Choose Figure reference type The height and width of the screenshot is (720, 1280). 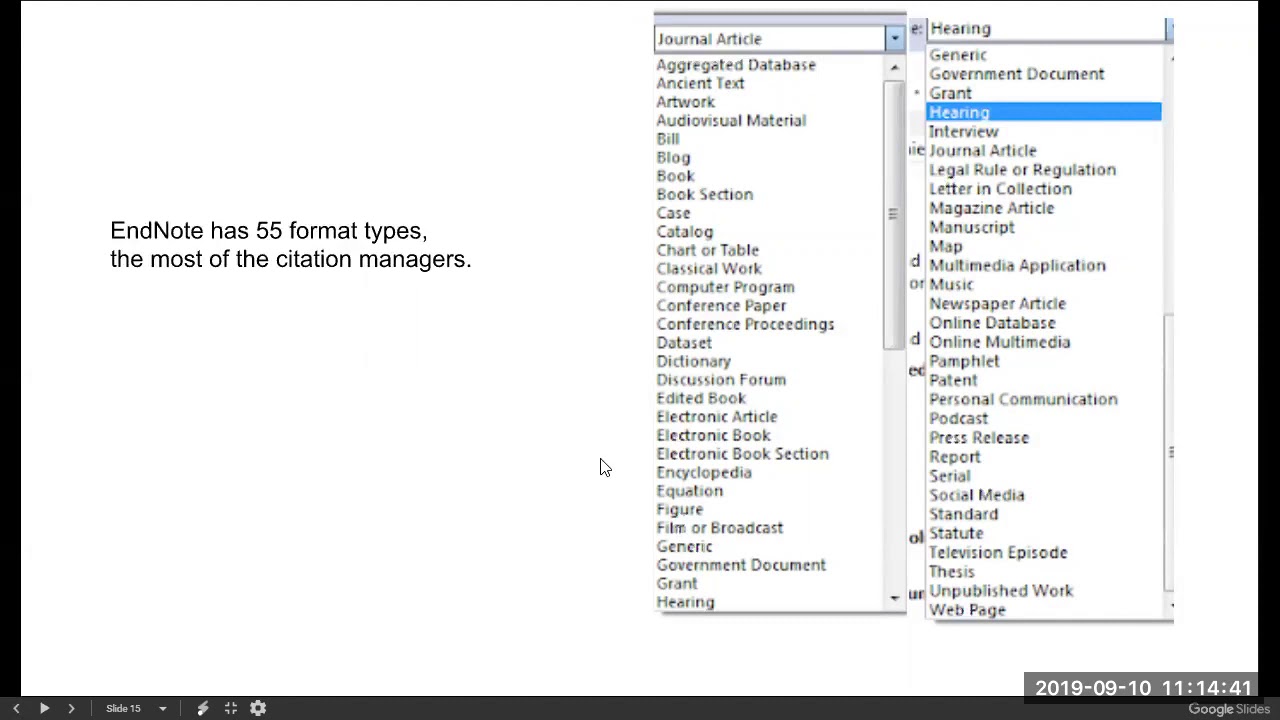(679, 509)
